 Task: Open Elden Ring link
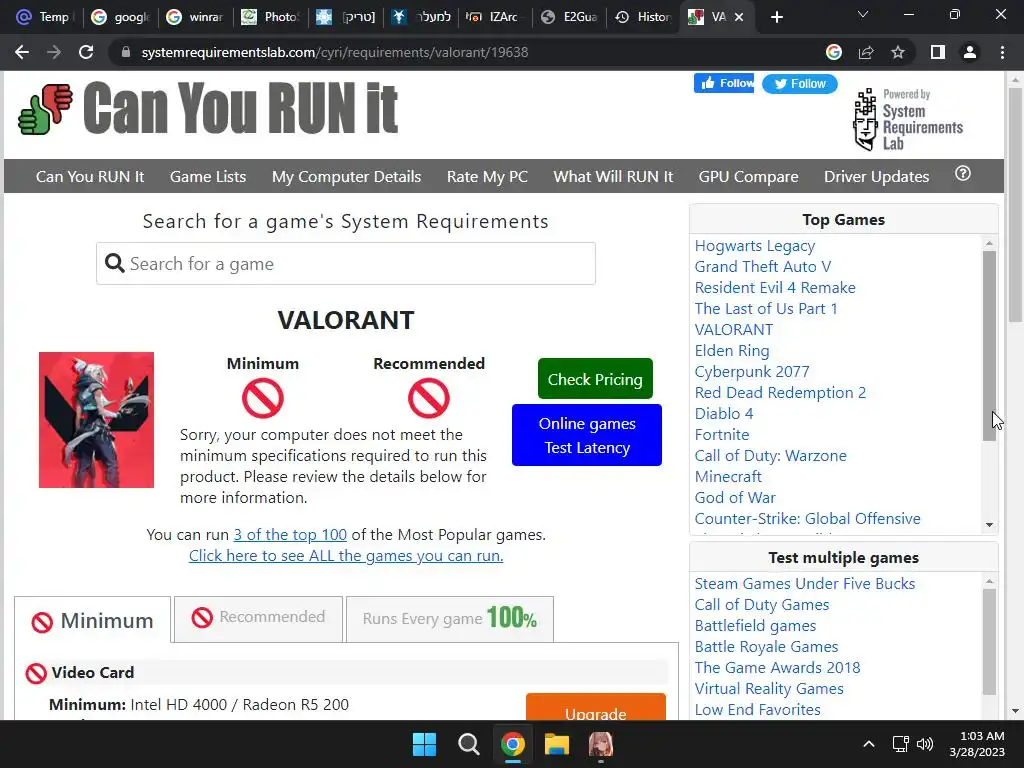[x=731, y=351]
